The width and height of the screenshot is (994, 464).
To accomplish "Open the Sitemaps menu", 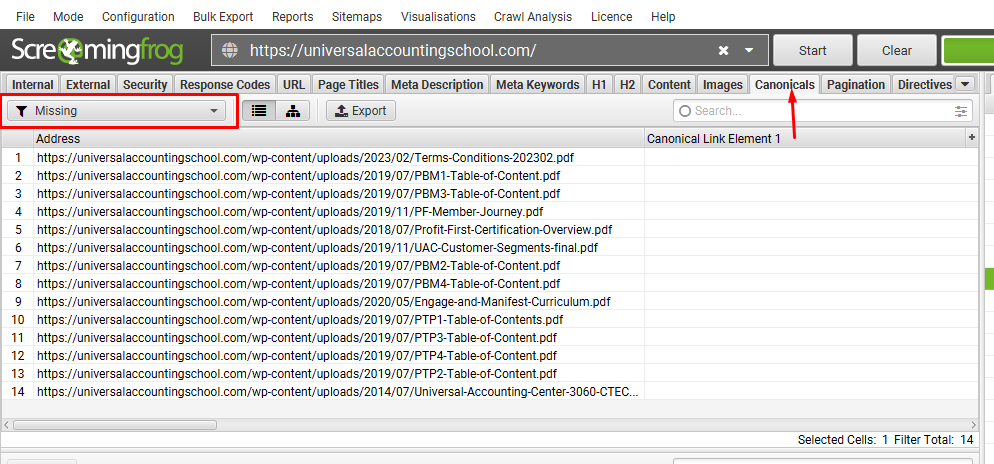I will coord(357,17).
